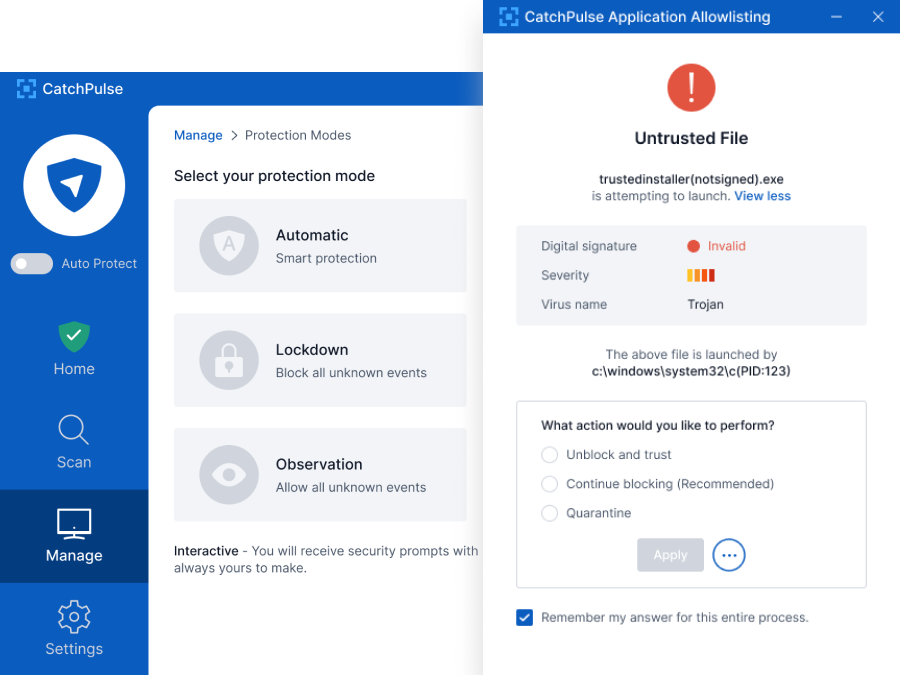Click Manage in the breadcrumb
Viewport: 900px width, 675px height.
click(x=198, y=135)
